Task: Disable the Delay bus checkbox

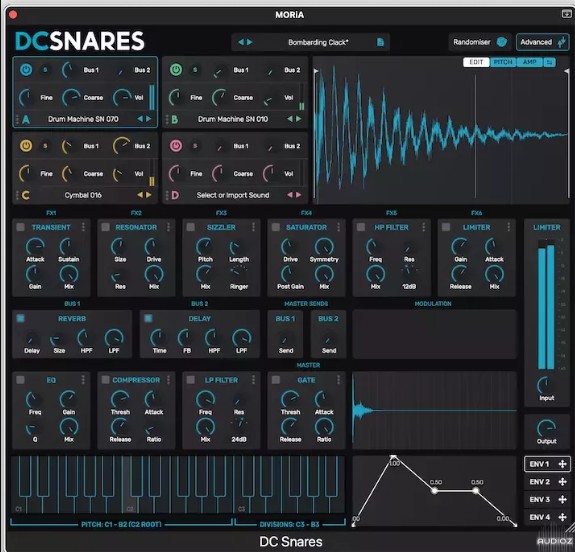Action: coord(148,318)
